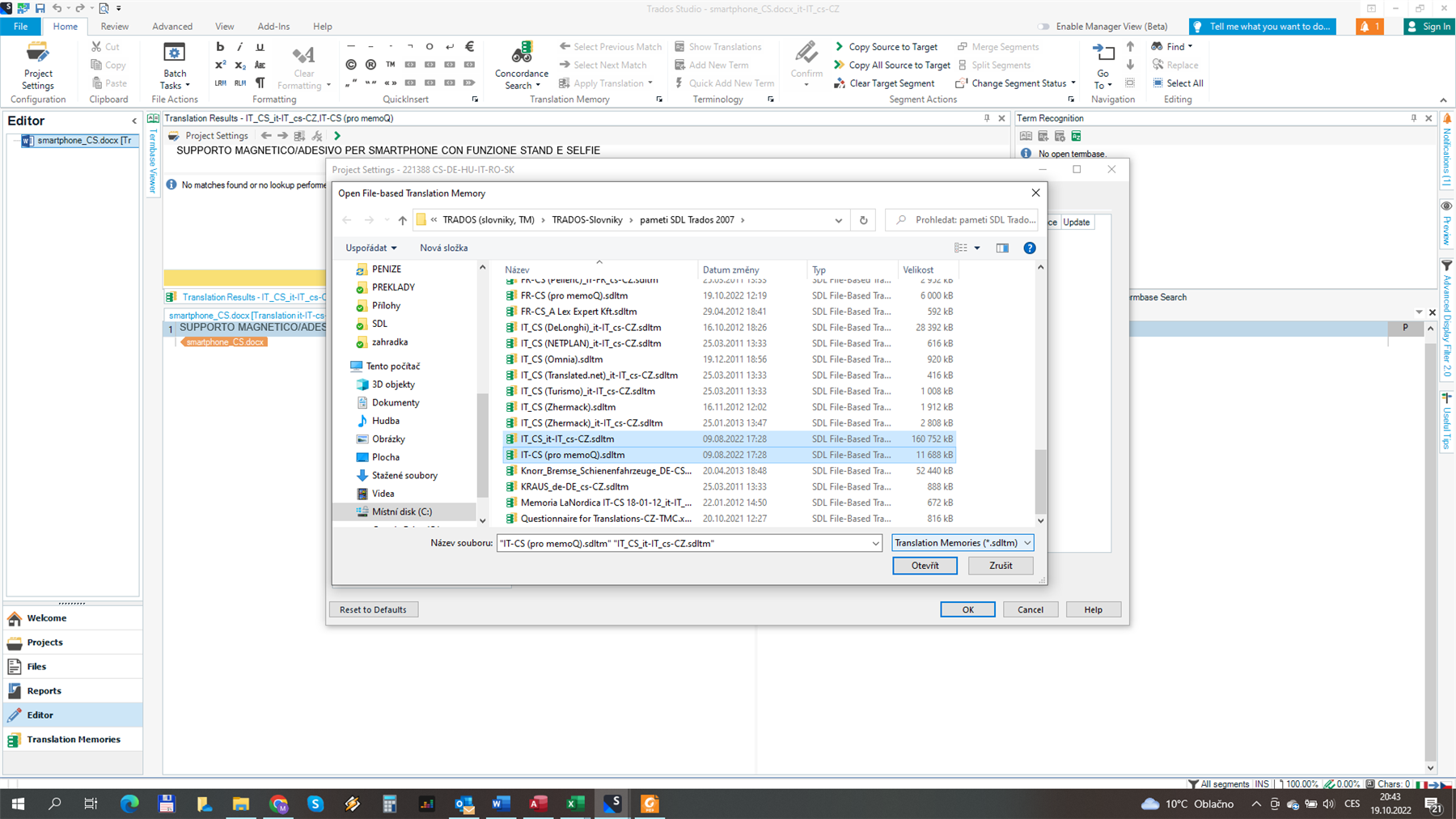Click Sign In button
Image resolution: width=1456 pixels, height=819 pixels.
[1429, 27]
